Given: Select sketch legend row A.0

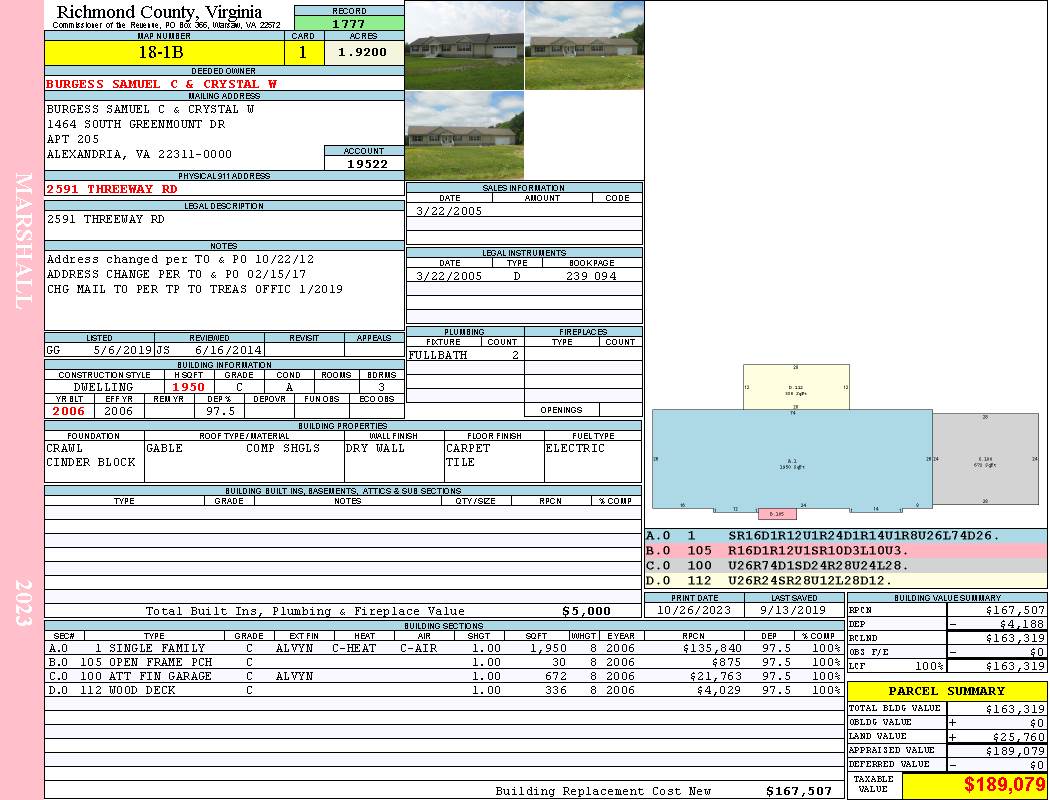Looking at the screenshot, I should click(845, 536).
